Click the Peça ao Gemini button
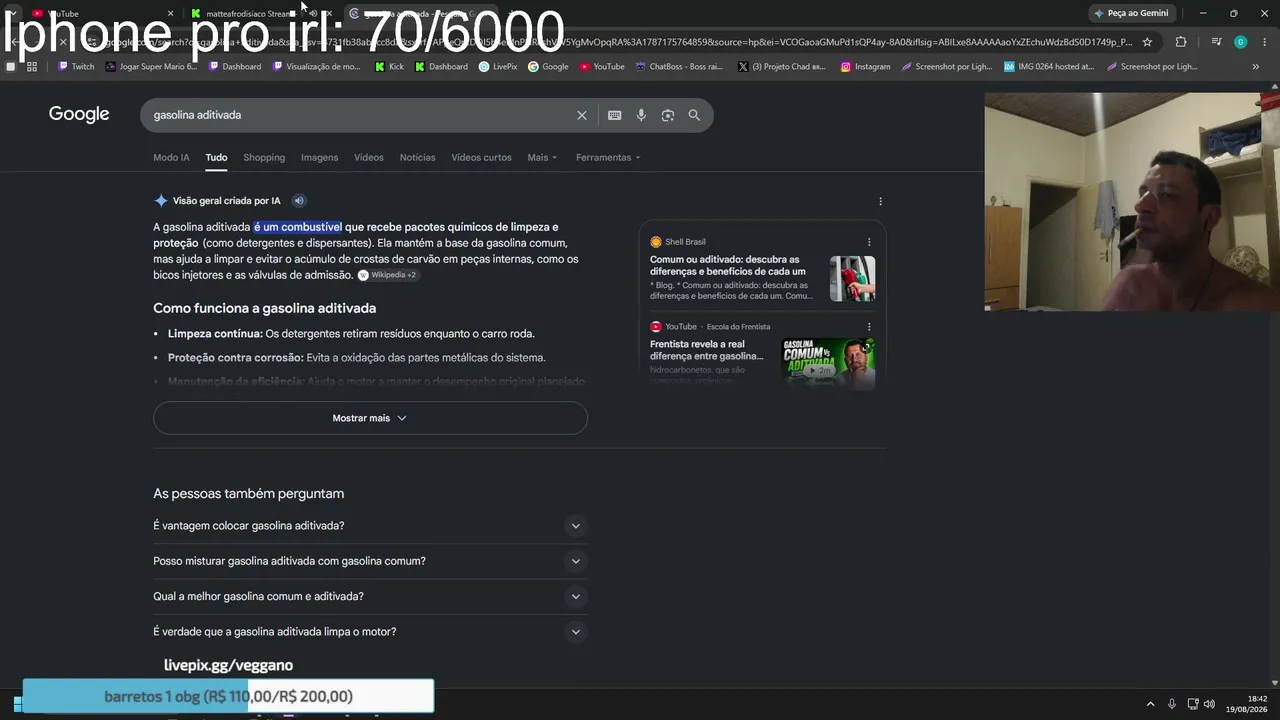This screenshot has height=720, width=1280. 1132,13
